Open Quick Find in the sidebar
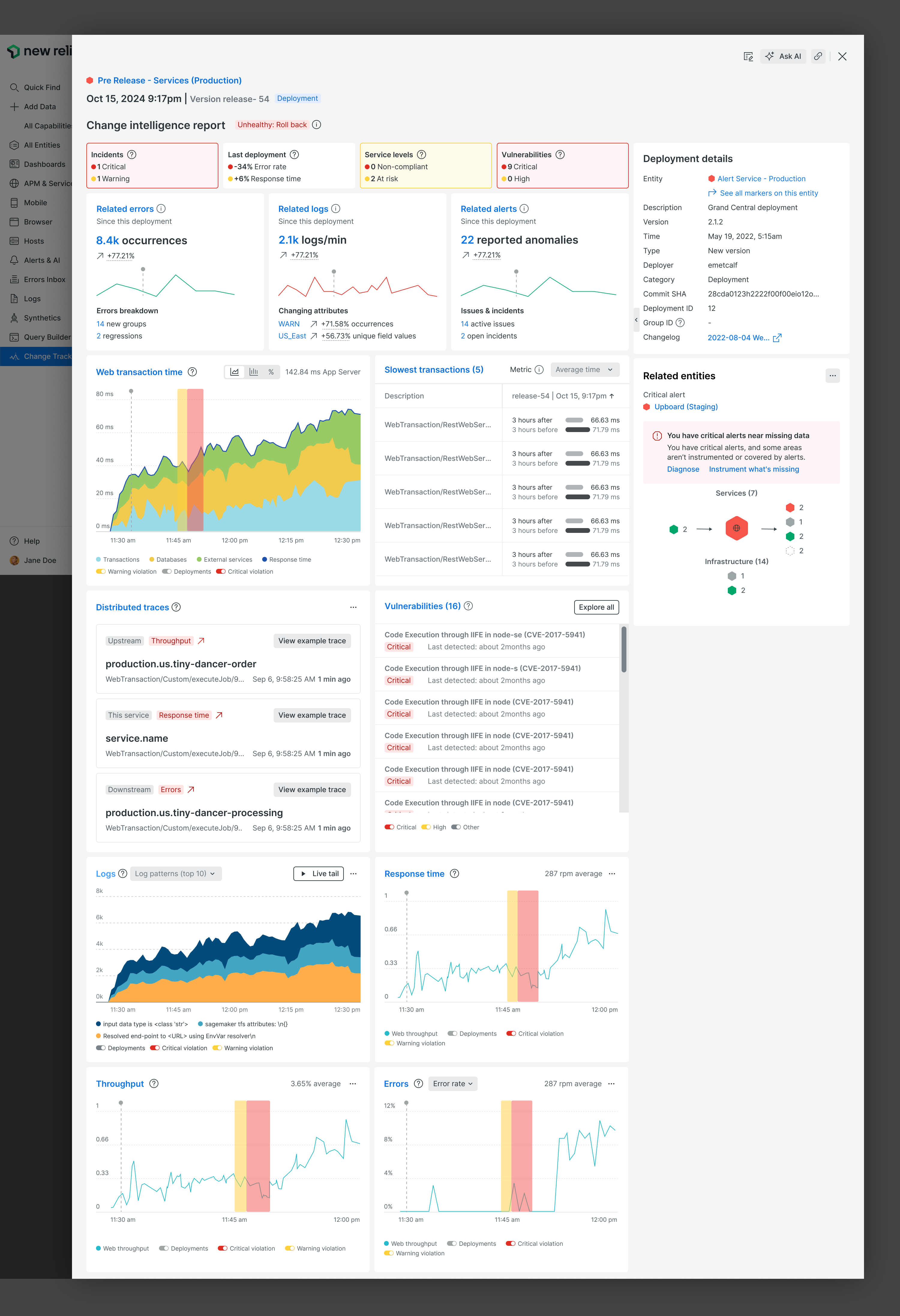This screenshot has height=1316, width=900. 42,88
